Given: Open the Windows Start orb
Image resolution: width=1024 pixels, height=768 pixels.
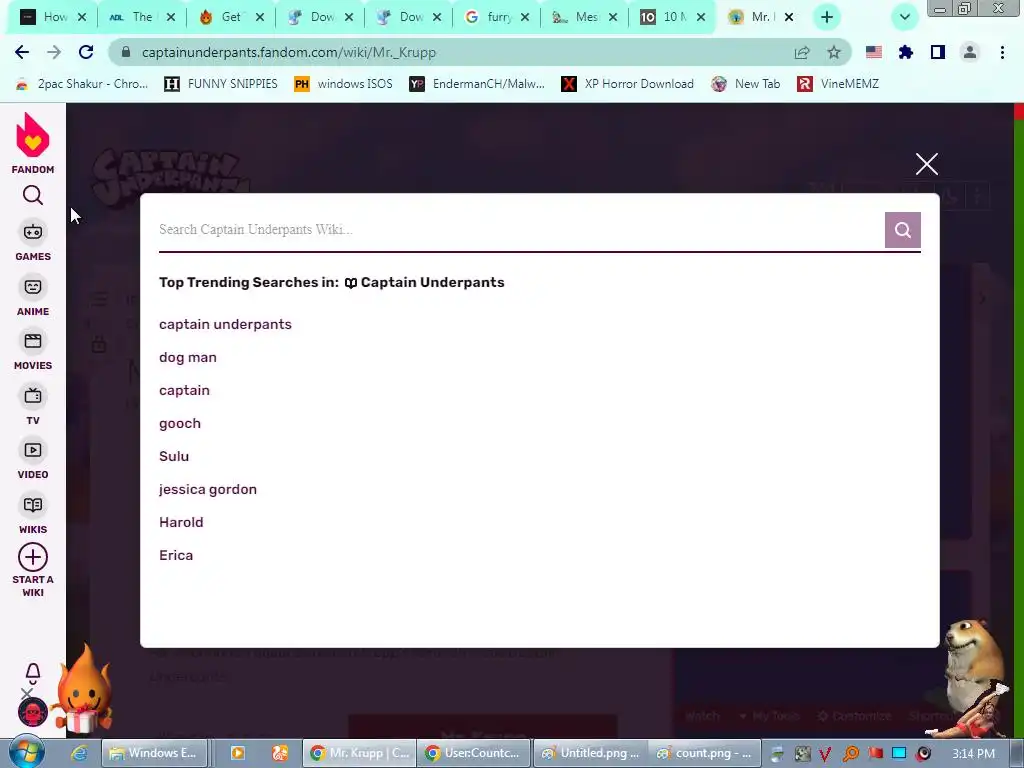Looking at the screenshot, I should tap(26, 752).
